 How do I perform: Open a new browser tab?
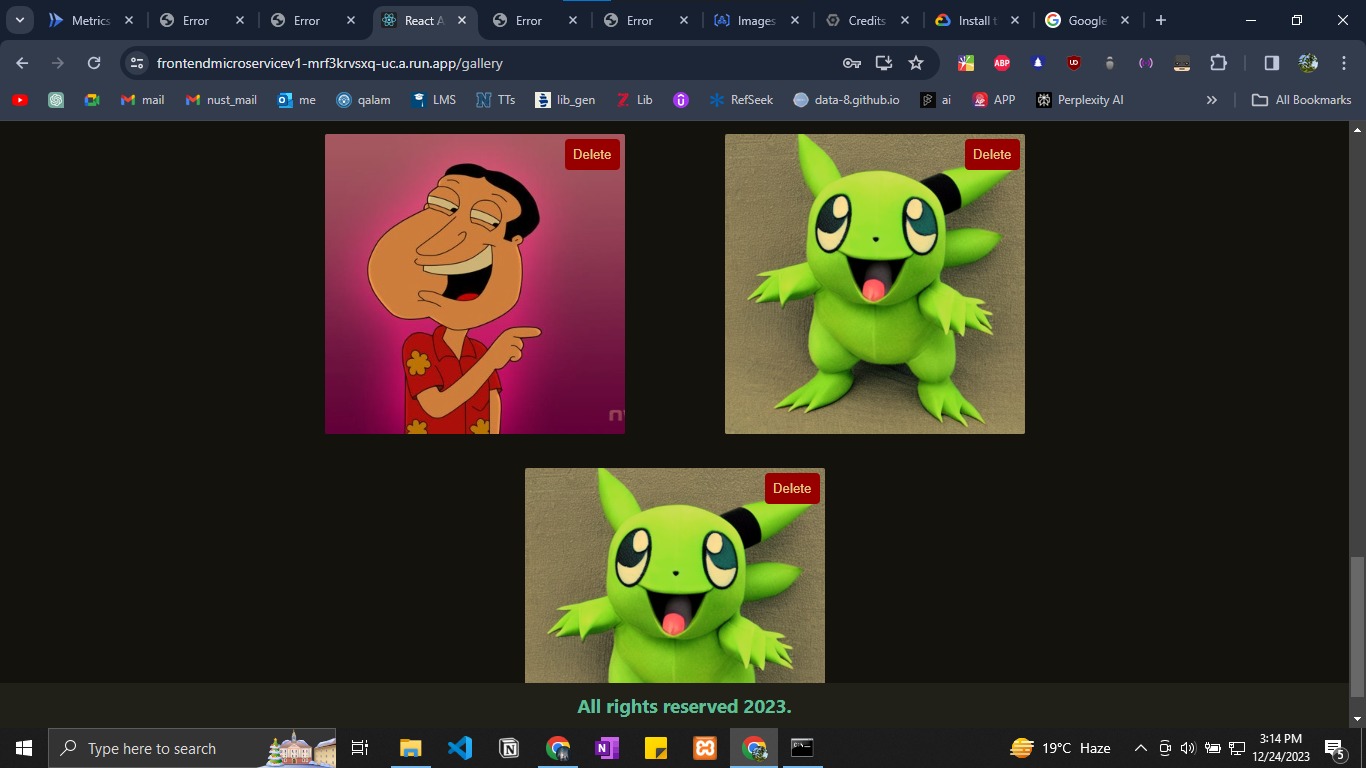coord(1160,20)
